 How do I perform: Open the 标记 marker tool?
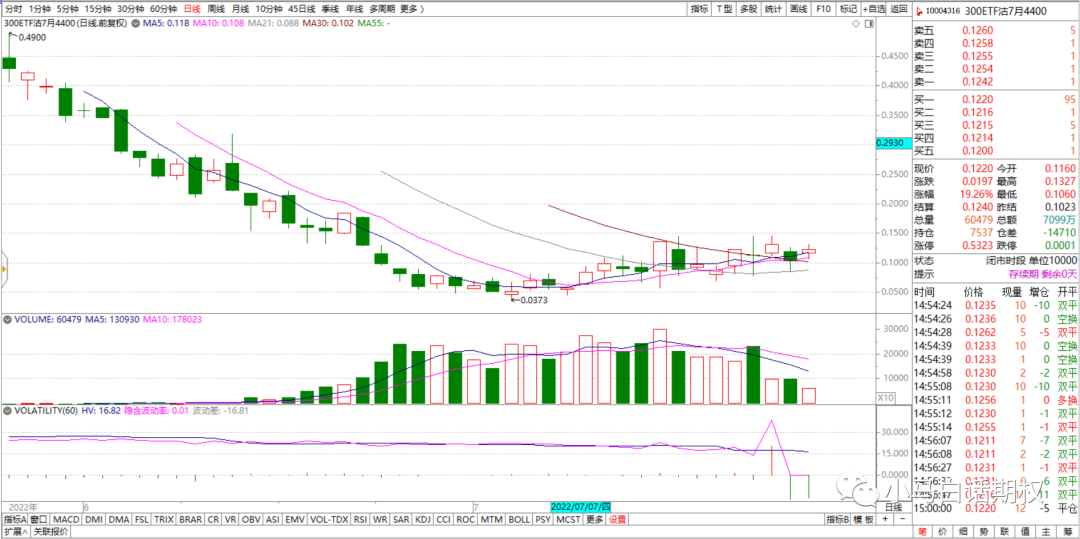tap(848, 9)
